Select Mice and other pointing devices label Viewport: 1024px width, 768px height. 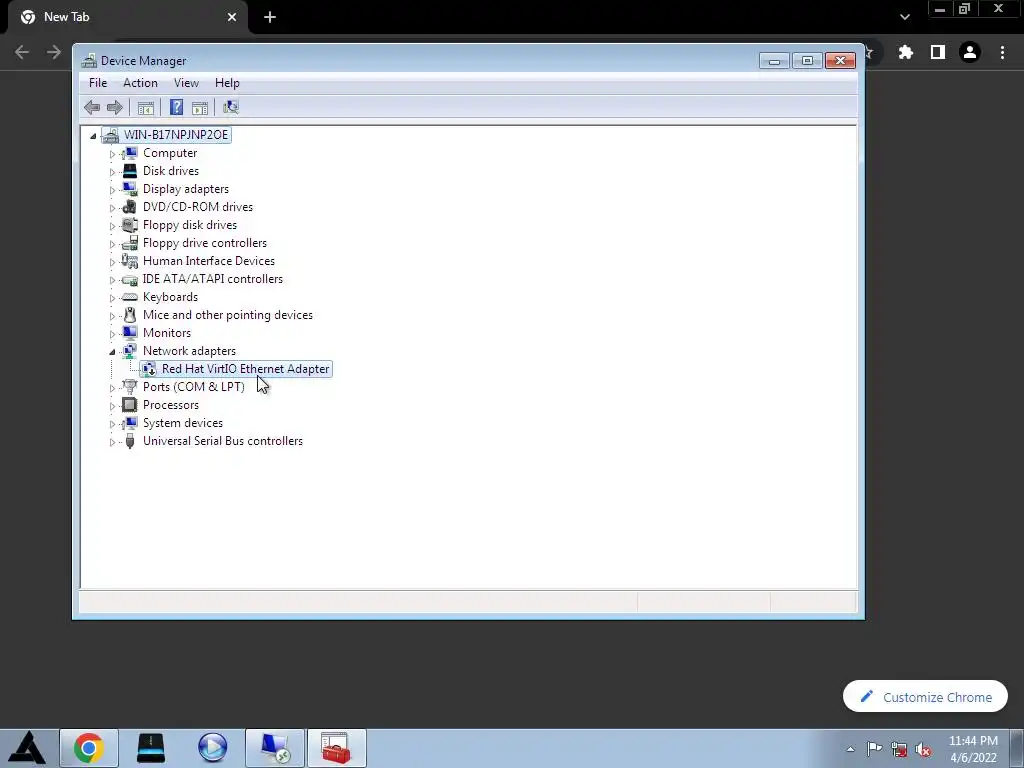tap(228, 315)
